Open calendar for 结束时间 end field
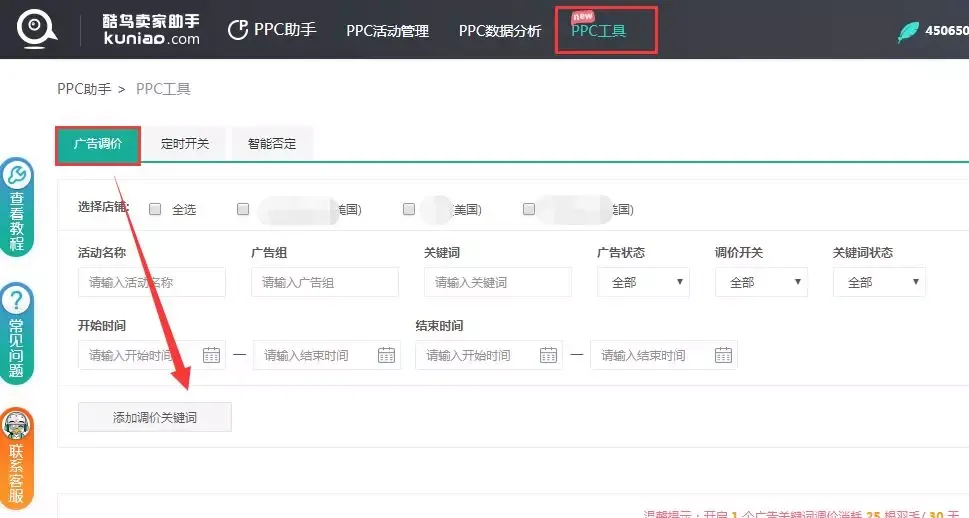Image resolution: width=969 pixels, height=518 pixels. pyautogui.click(x=723, y=355)
